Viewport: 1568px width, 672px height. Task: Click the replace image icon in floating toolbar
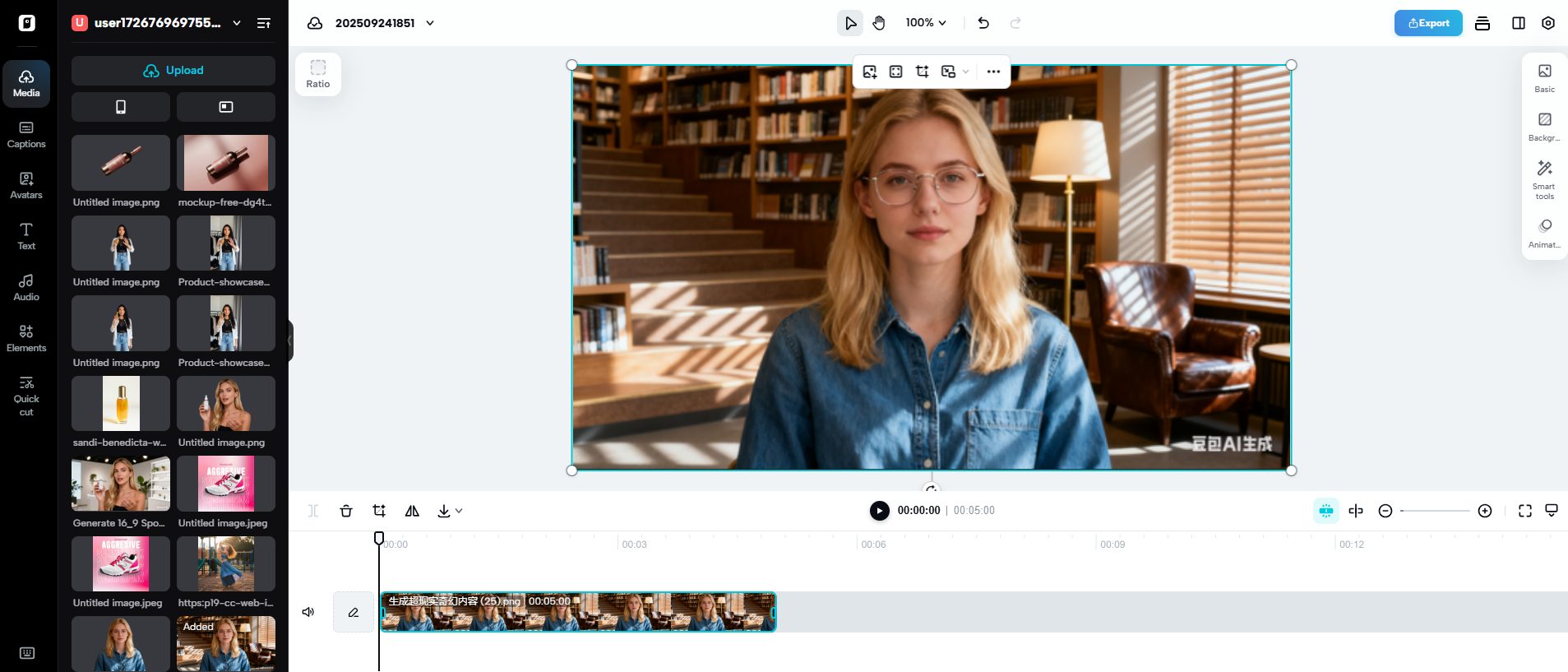[870, 72]
